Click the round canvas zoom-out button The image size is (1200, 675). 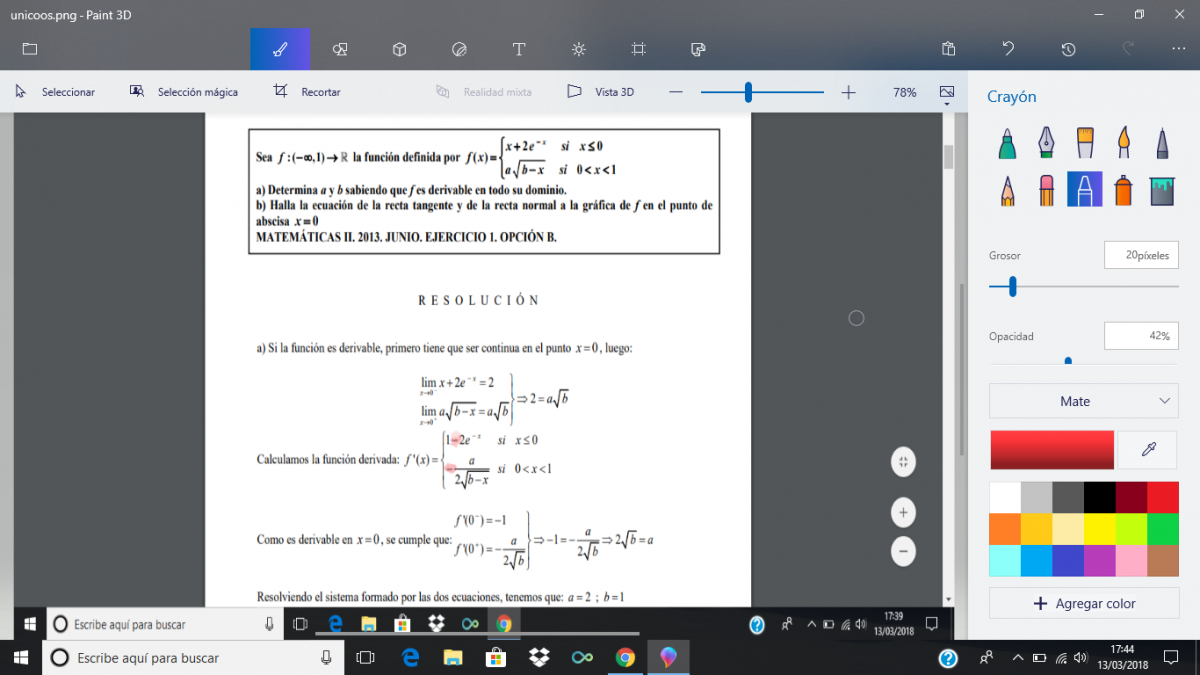point(903,551)
